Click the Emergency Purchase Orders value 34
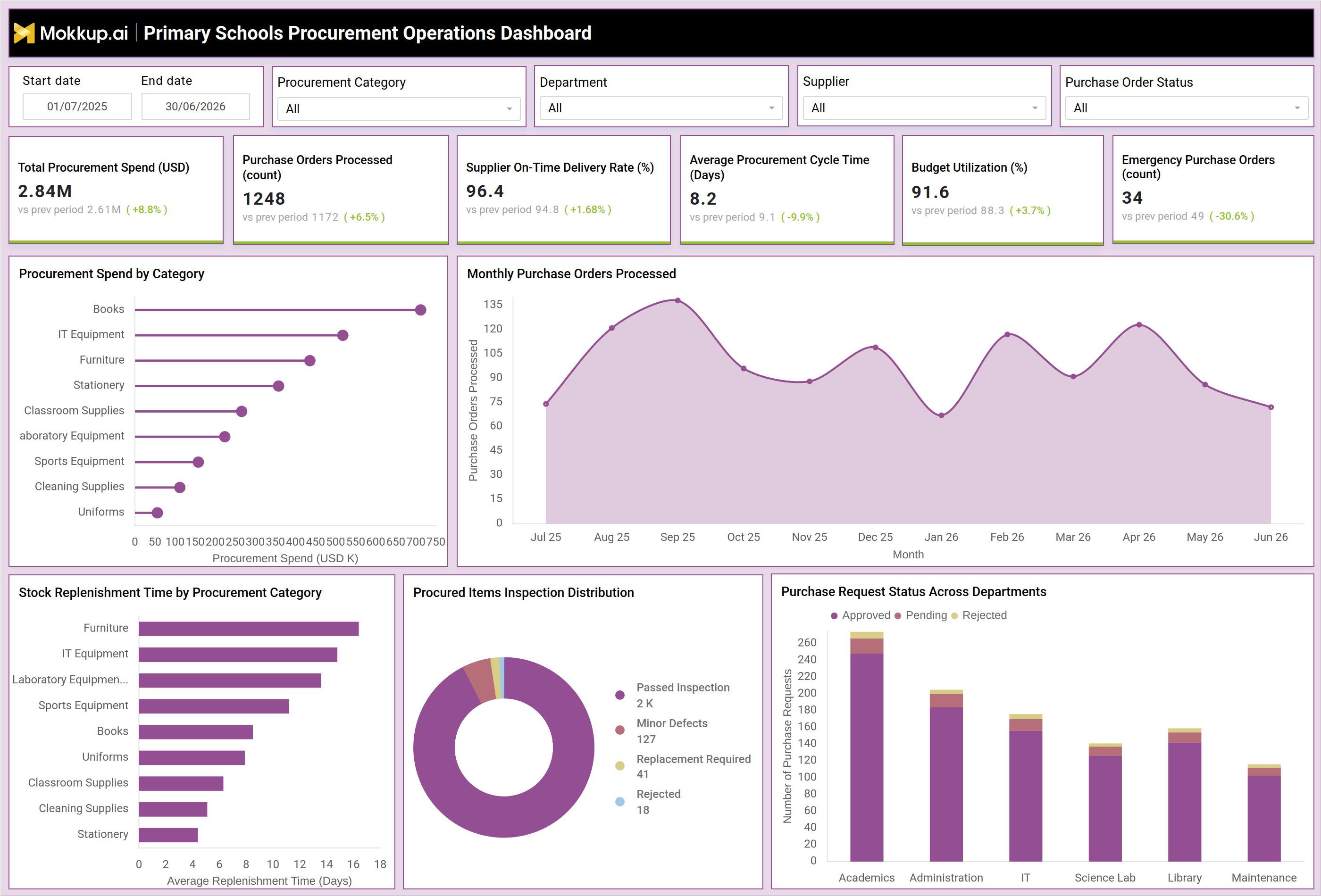 [1132, 198]
